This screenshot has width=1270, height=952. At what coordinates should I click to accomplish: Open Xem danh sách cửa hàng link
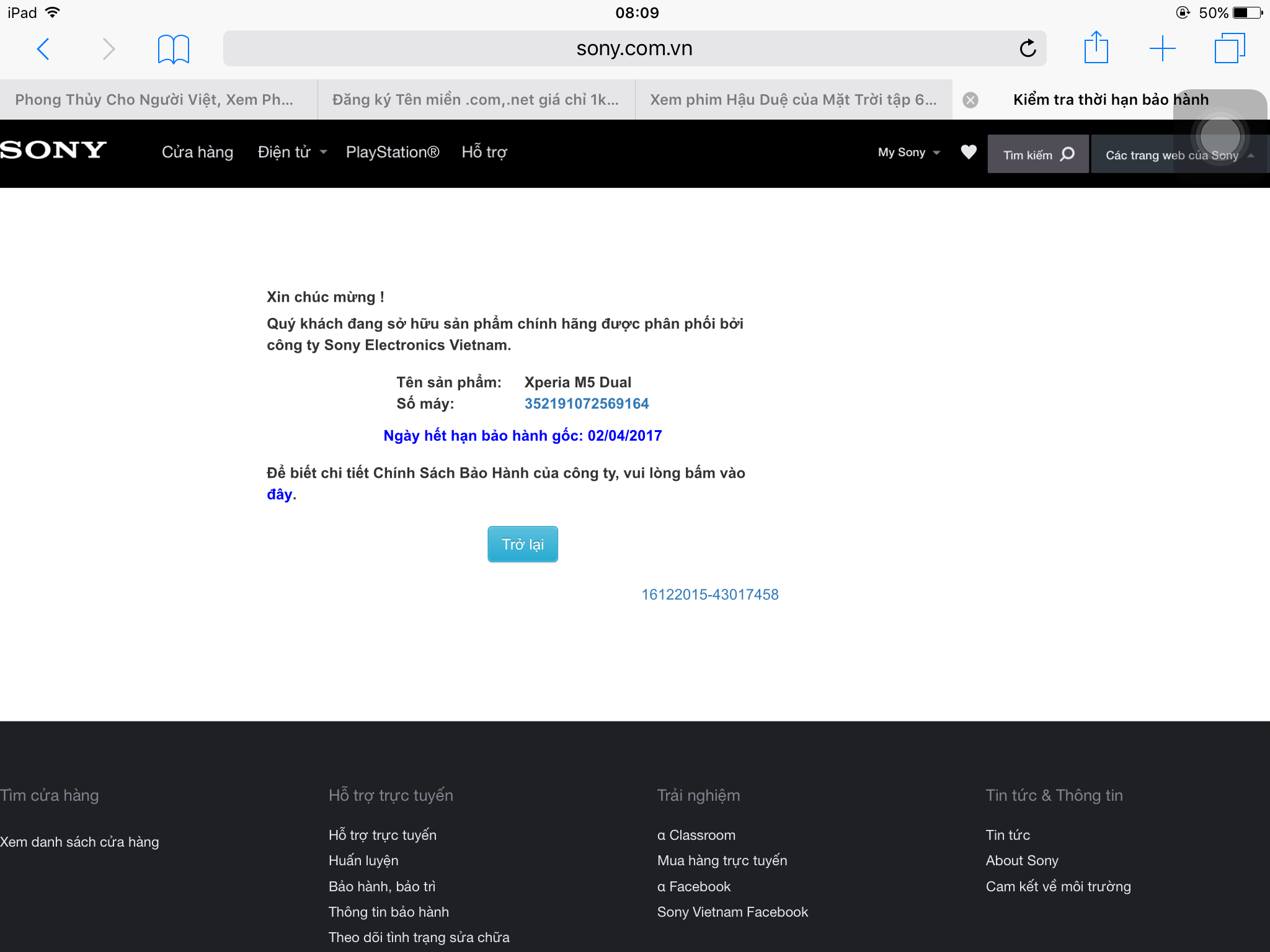[x=79, y=842]
